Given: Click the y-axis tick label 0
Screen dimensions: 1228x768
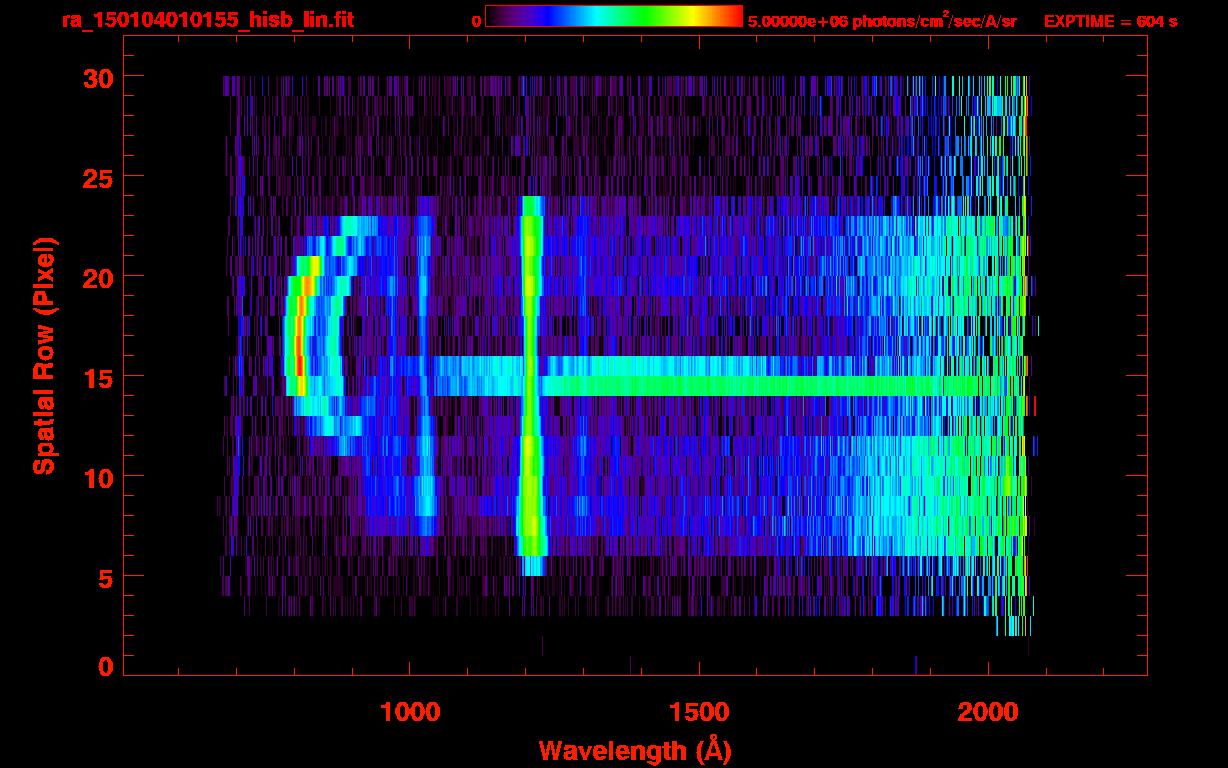Looking at the screenshot, I should (105, 666).
